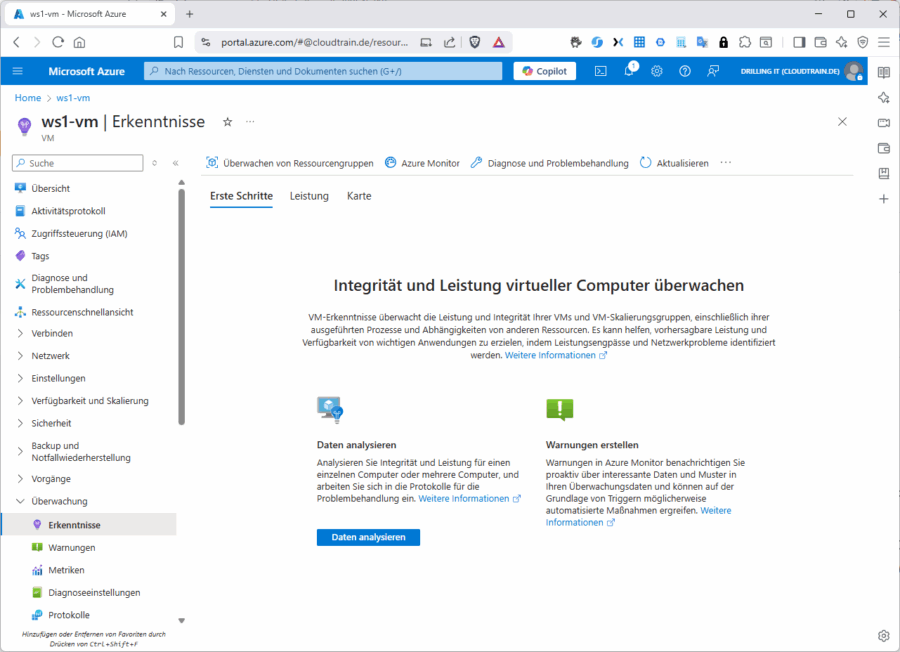The height and width of the screenshot is (652, 900).
Task: Focus the Azure global search box
Action: click(323, 71)
